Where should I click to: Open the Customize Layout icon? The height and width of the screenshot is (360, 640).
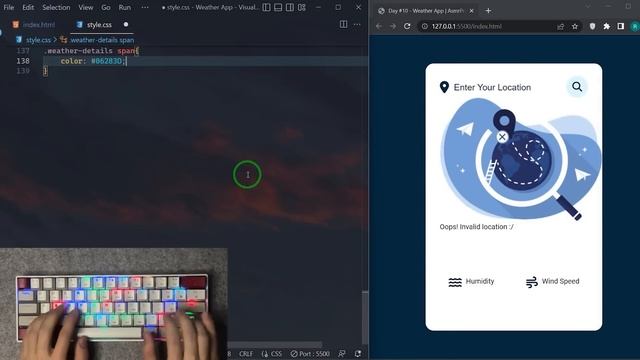pos(302,7)
